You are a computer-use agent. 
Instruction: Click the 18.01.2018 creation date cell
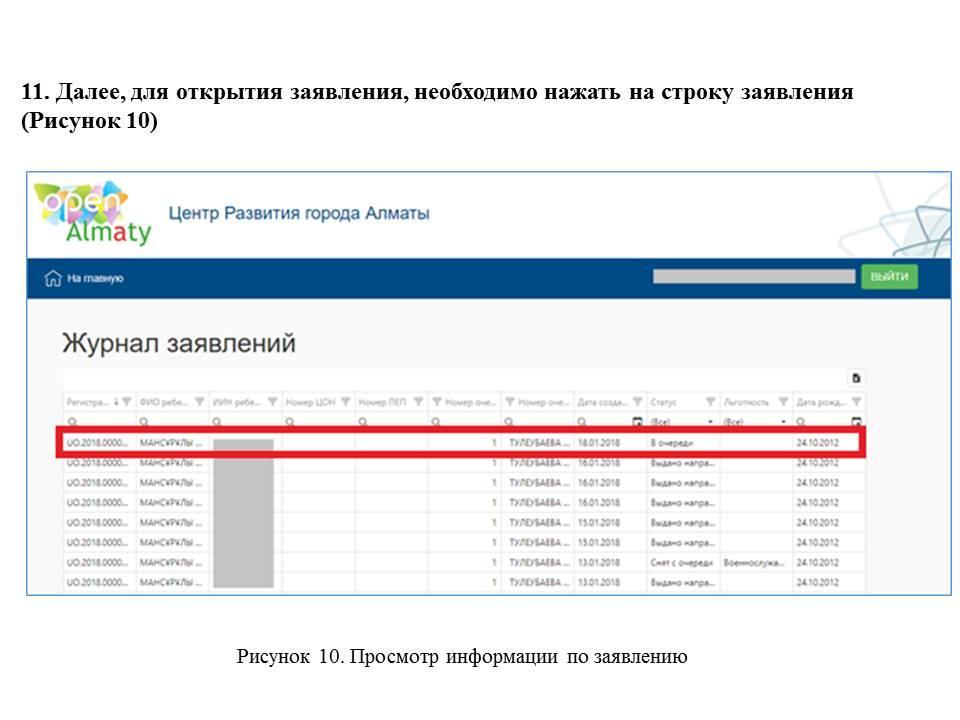tap(598, 443)
